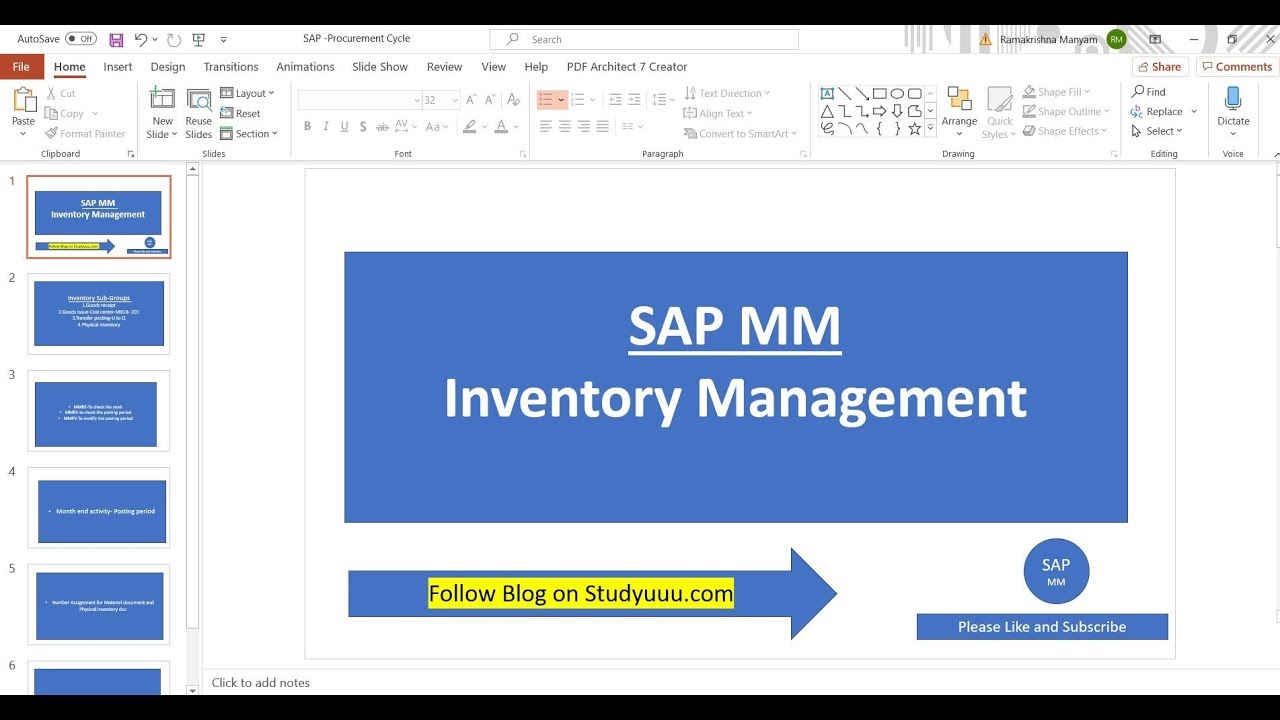The width and height of the screenshot is (1280, 720).
Task: Open Text Direction dropdown
Action: click(x=728, y=93)
